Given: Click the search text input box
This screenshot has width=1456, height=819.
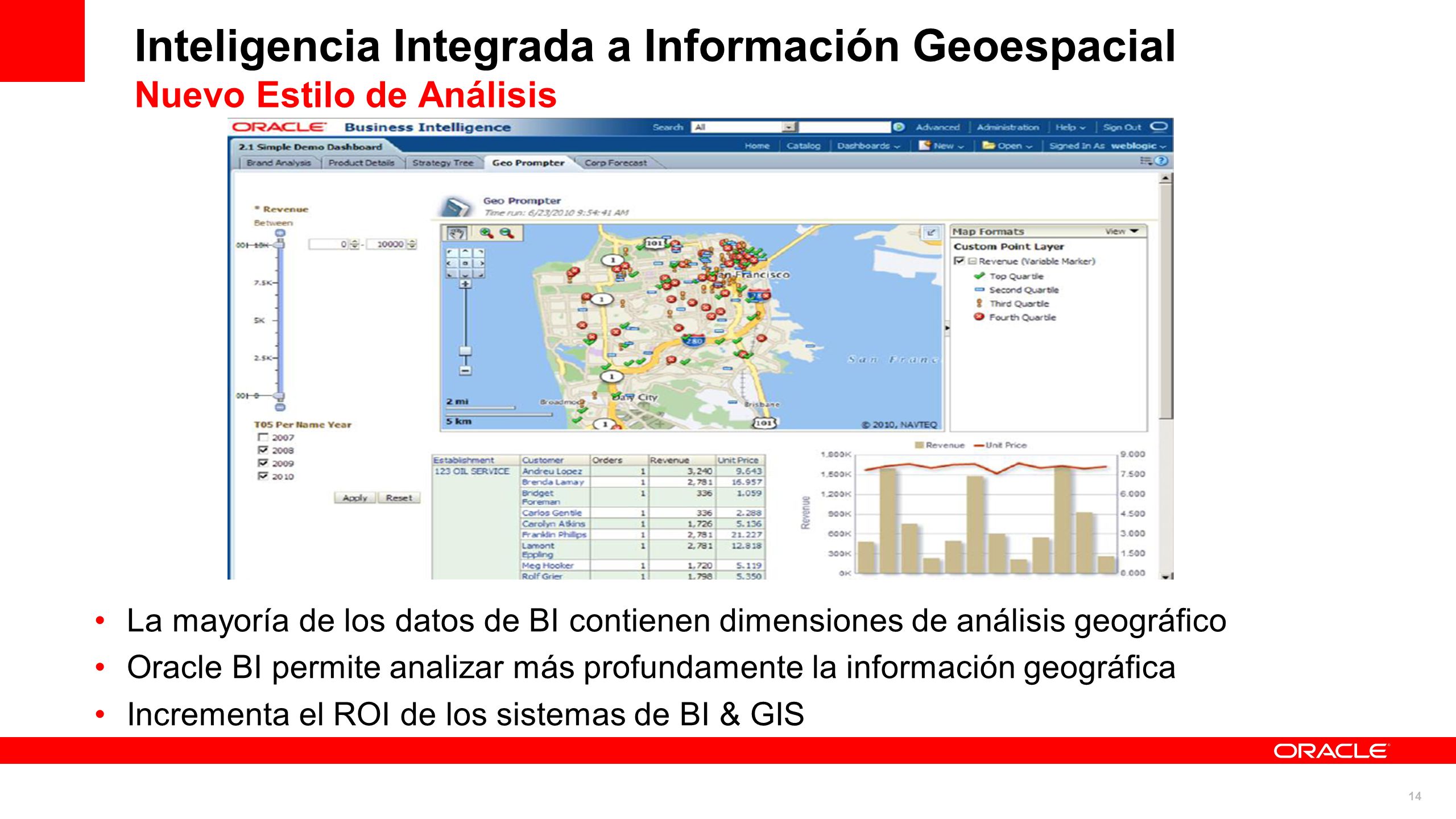Looking at the screenshot, I should pos(845,127).
